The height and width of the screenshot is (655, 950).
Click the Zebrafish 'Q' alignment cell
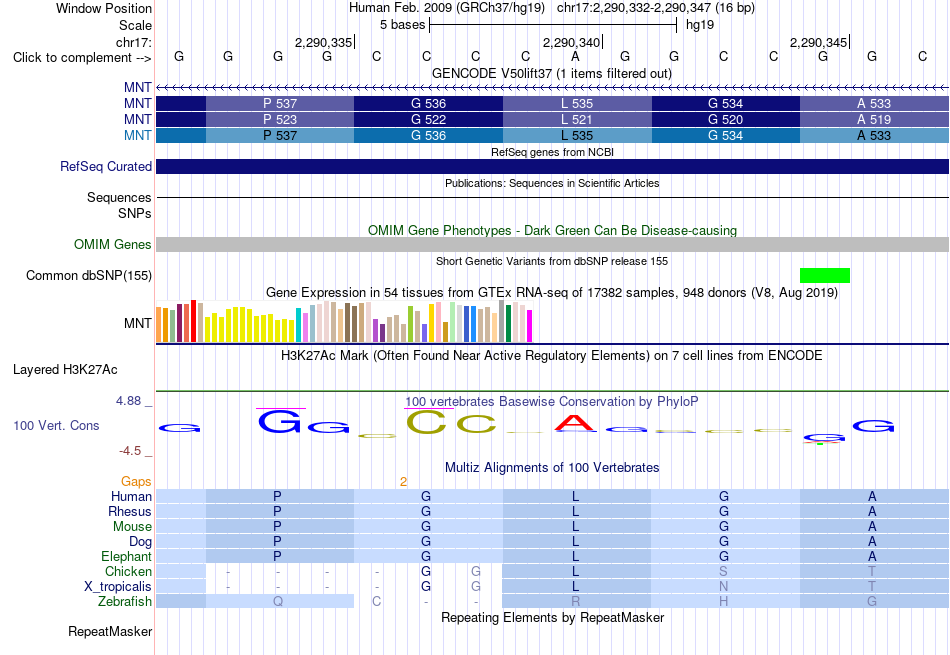tap(278, 602)
